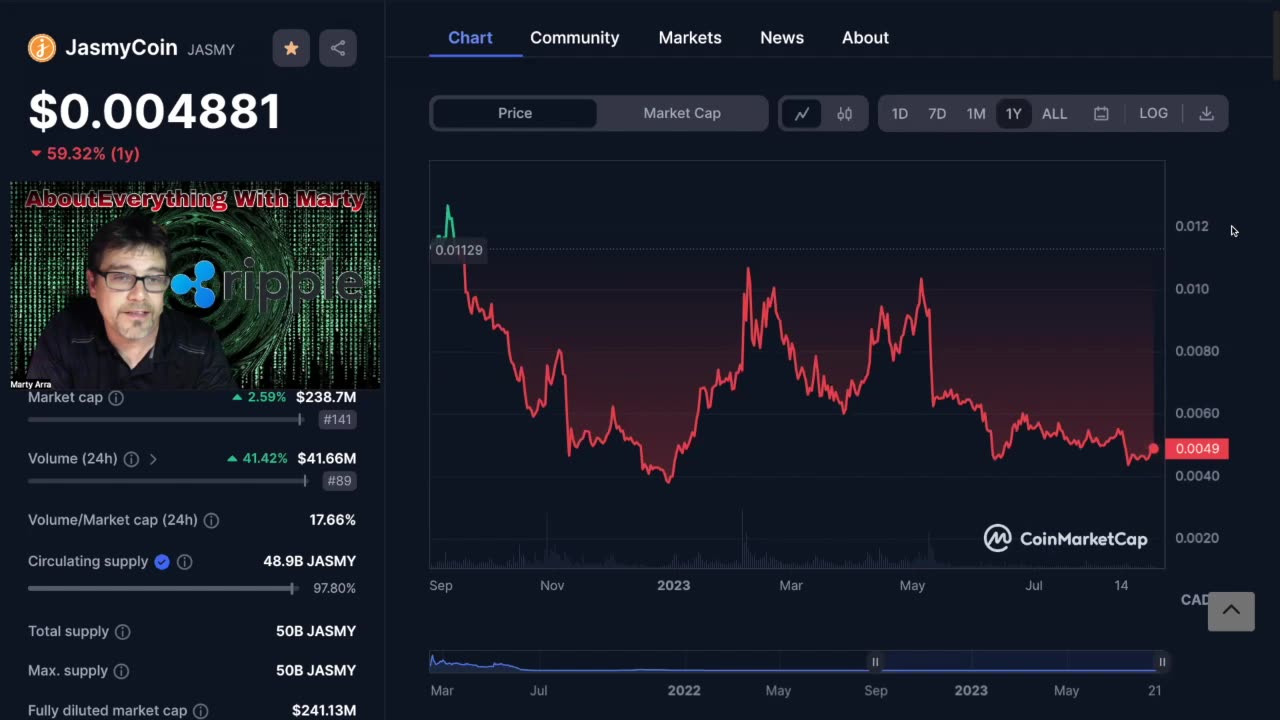This screenshot has width=1280, height=720.
Task: Click the 0.01129 chart price label
Action: 458,250
